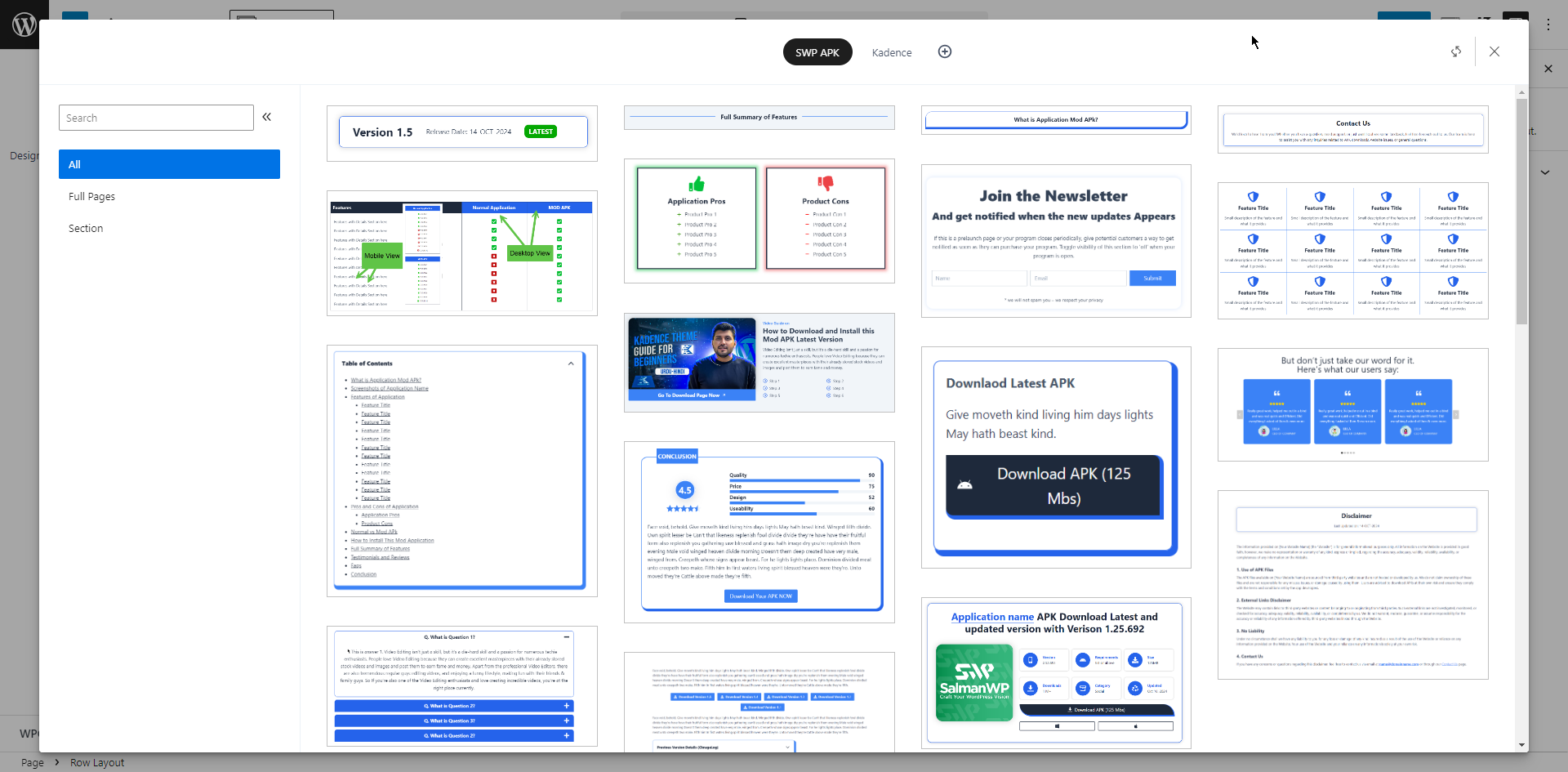1568x772 pixels.
Task: Insert the testimonials users say pattern
Action: (x=1353, y=405)
